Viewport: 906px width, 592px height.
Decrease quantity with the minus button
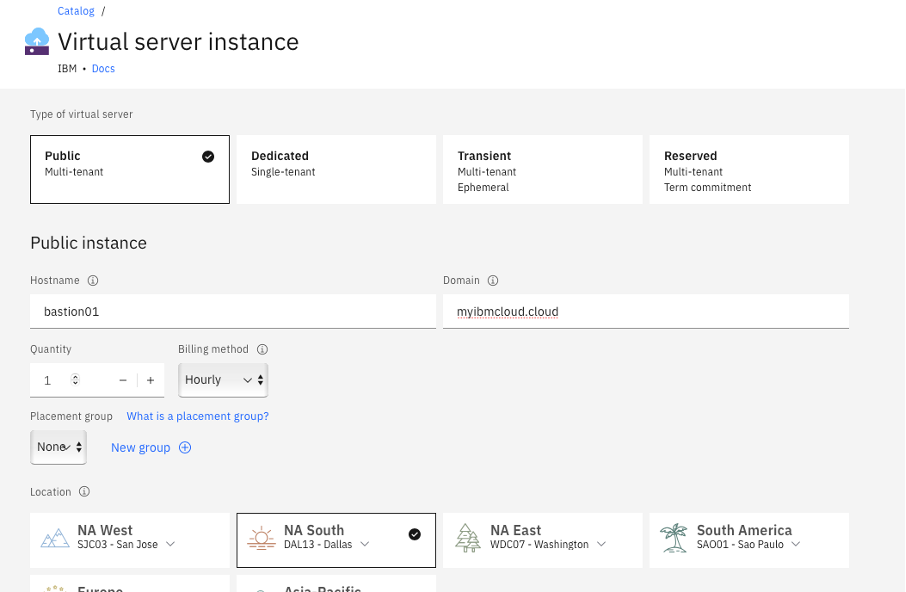tap(122, 380)
